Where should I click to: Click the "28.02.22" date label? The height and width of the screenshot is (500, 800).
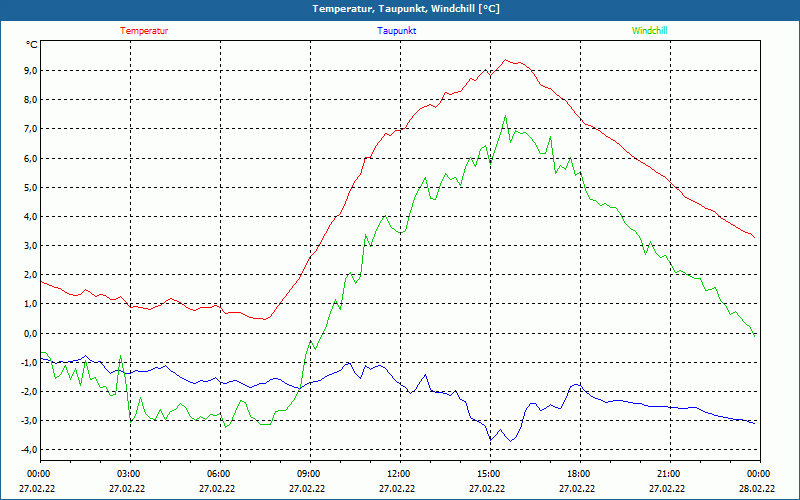pos(757,488)
